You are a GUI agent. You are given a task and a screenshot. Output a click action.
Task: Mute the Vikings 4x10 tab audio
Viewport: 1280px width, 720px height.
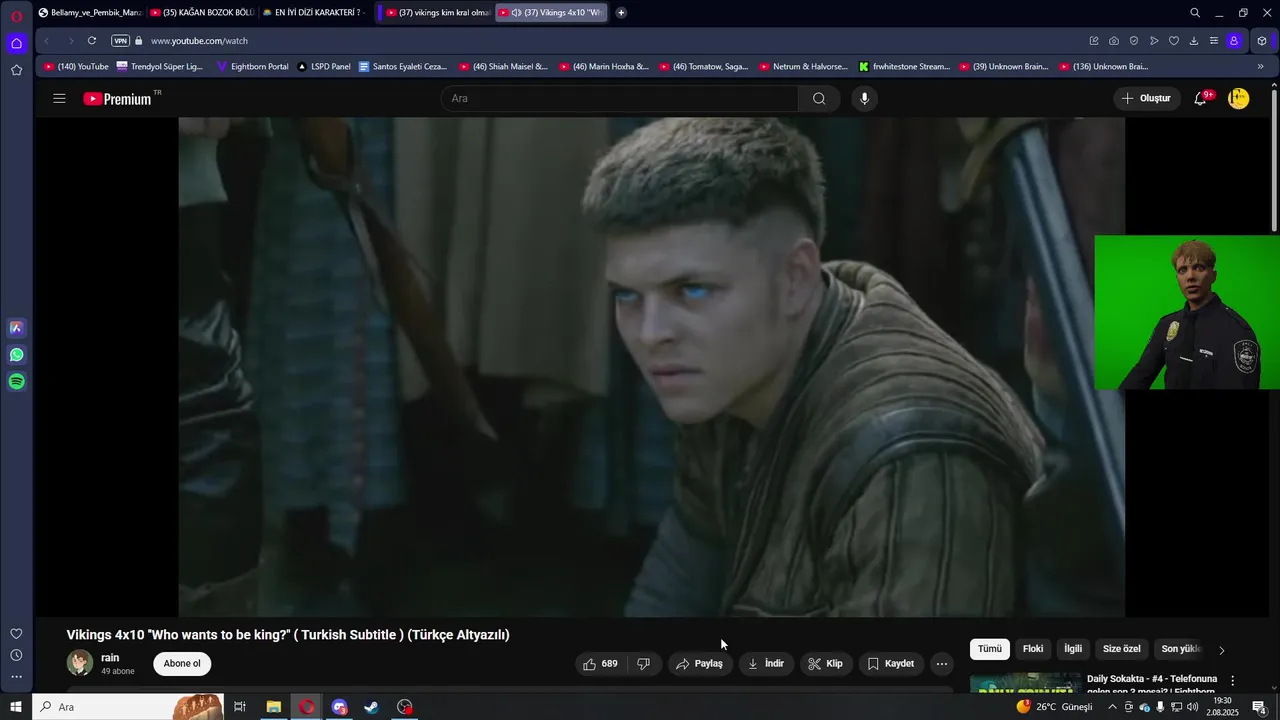[516, 13]
